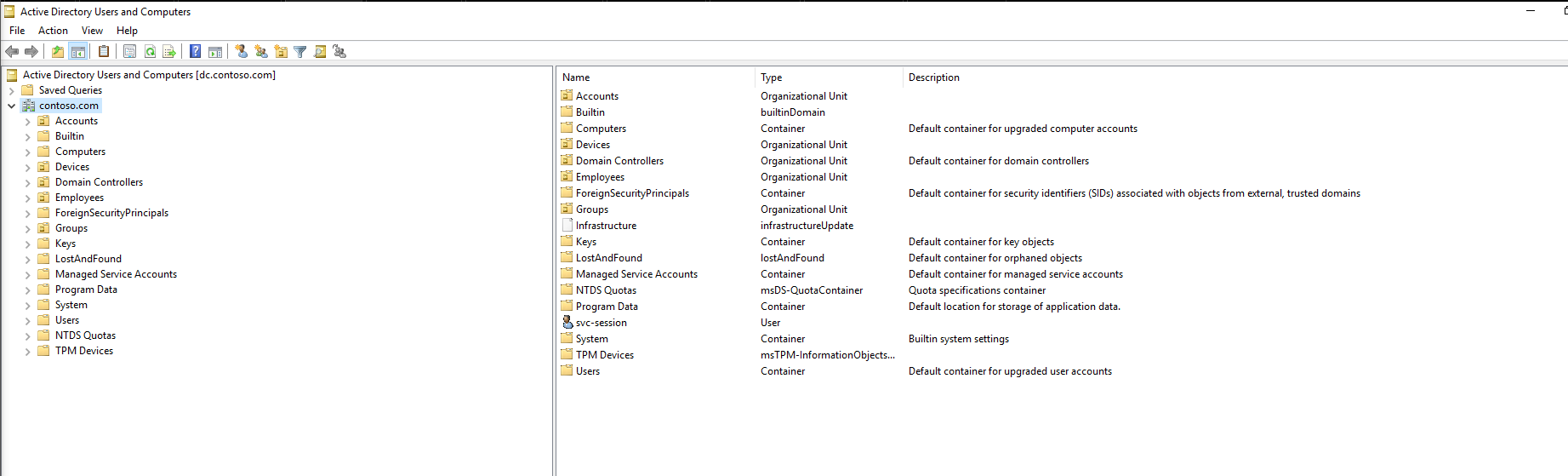Click the svc-session user icon in list
The height and width of the screenshot is (476, 1568).
tap(567, 323)
